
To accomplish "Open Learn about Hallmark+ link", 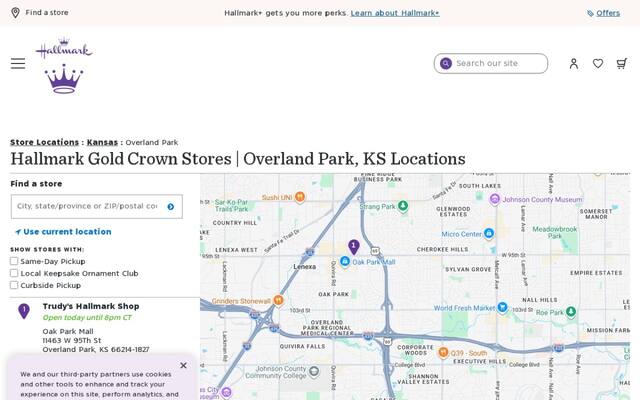I will click(x=395, y=13).
